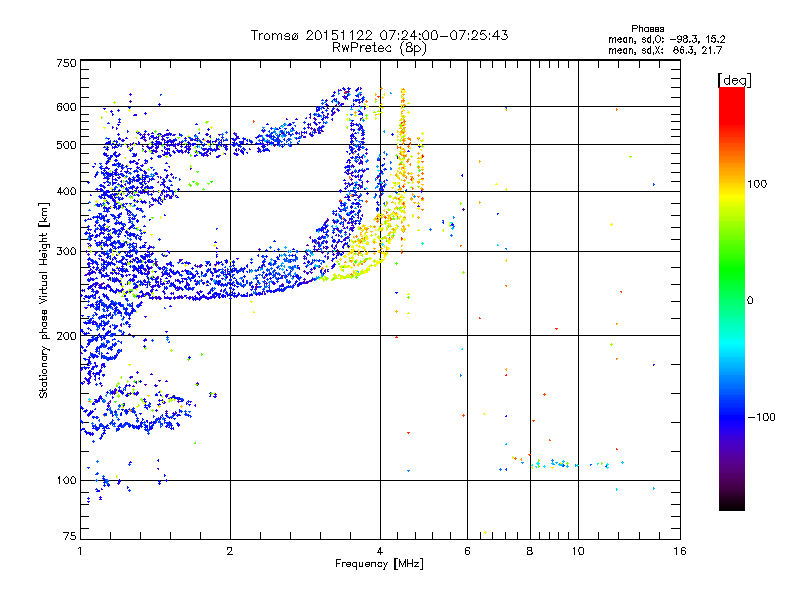
Task: Click the y-axis tick label '750'
Action: [x=66, y=63]
